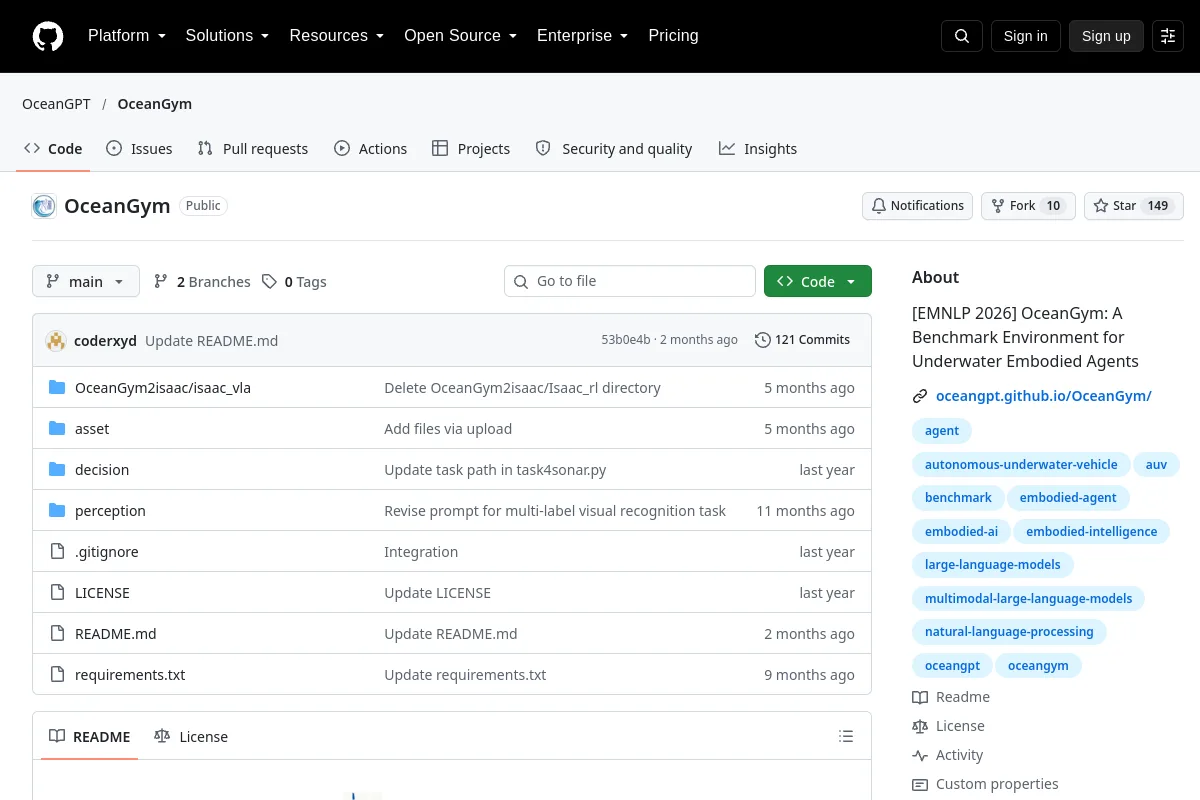Click the star icon in the Star button
This screenshot has width=1200, height=800.
[x=1101, y=206]
